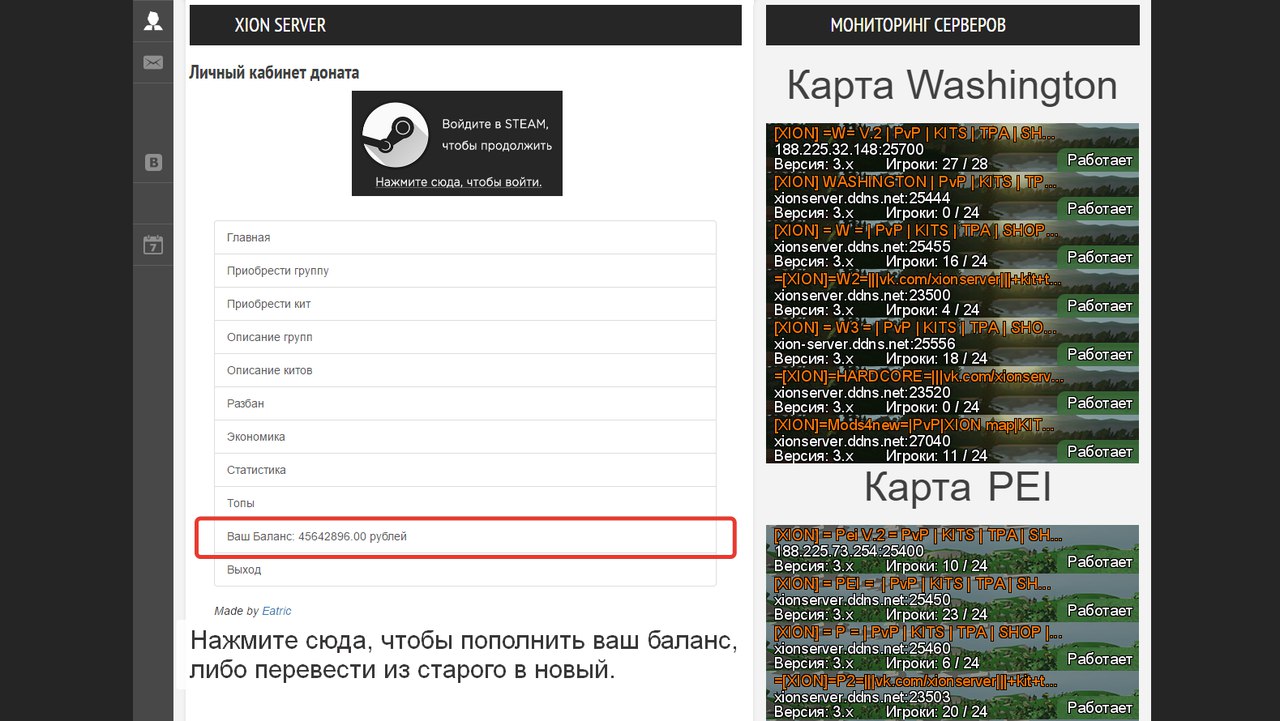This screenshot has height=721, width=1280.
Task: Open the 'Топы' menu item
Action: pyautogui.click(x=465, y=503)
